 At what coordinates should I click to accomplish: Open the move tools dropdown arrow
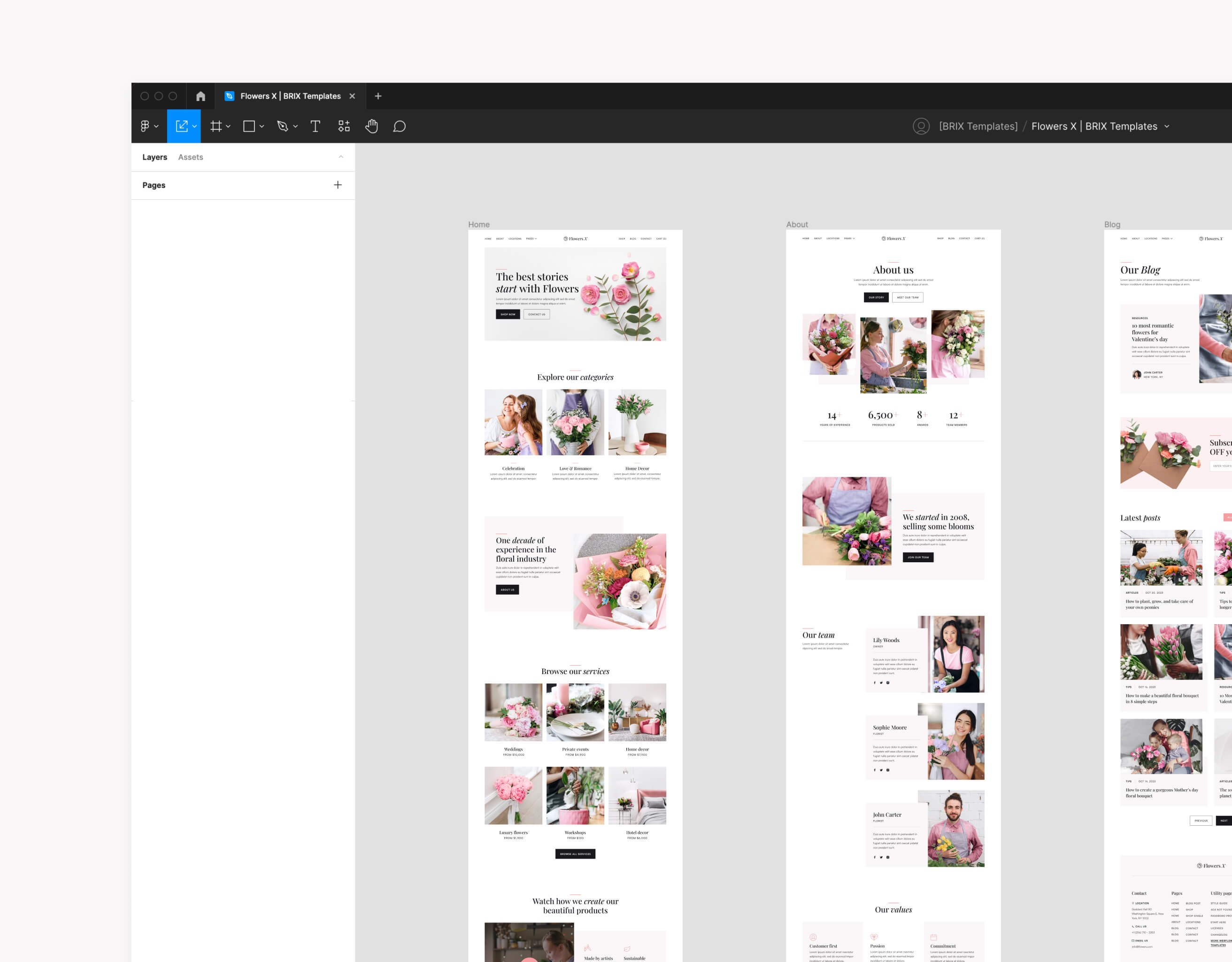(x=195, y=126)
